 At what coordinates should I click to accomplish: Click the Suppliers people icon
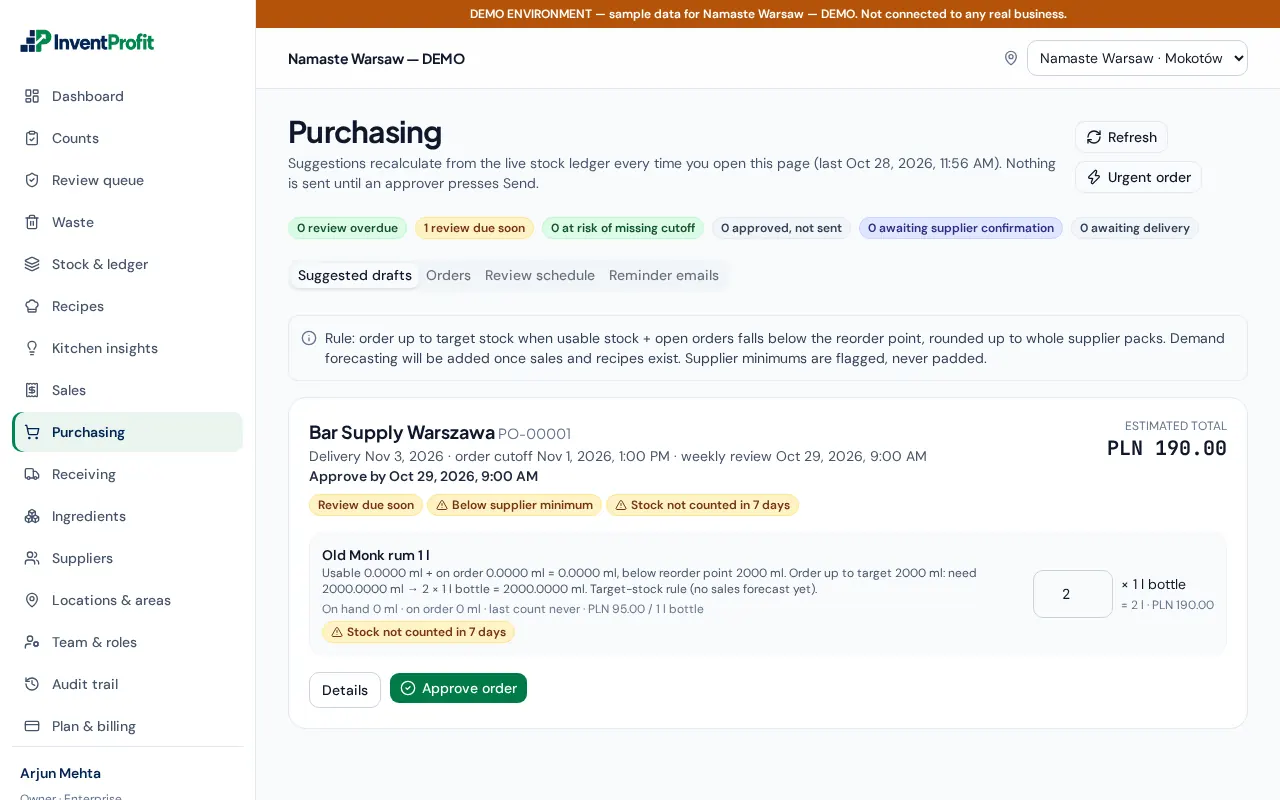click(32, 558)
